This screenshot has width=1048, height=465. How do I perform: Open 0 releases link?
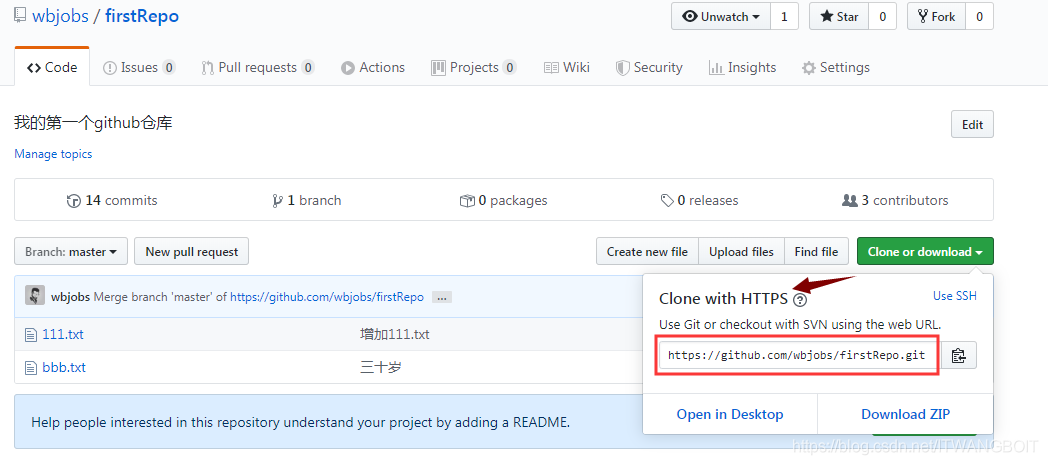coord(699,200)
